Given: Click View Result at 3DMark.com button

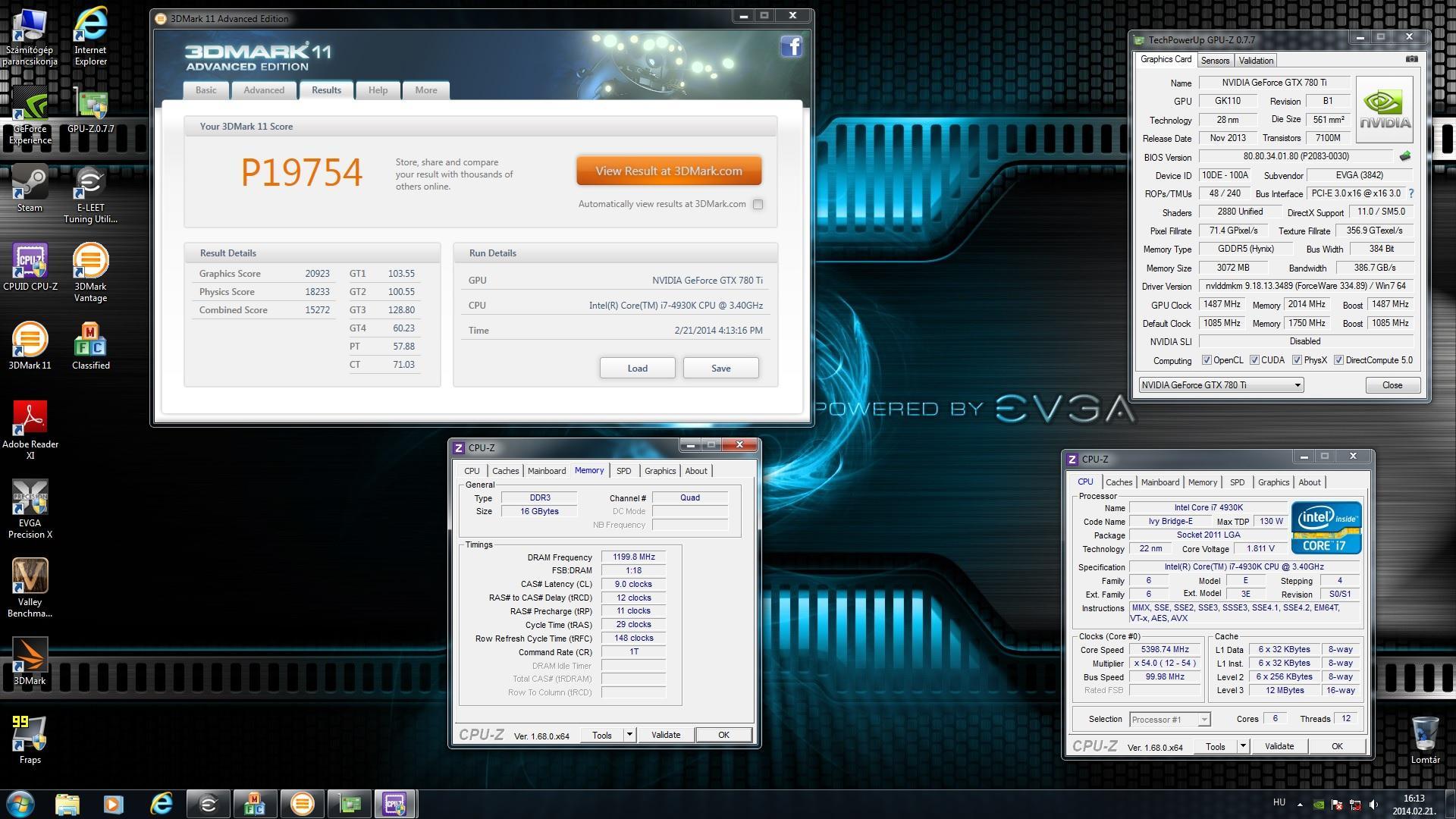Looking at the screenshot, I should [x=669, y=171].
